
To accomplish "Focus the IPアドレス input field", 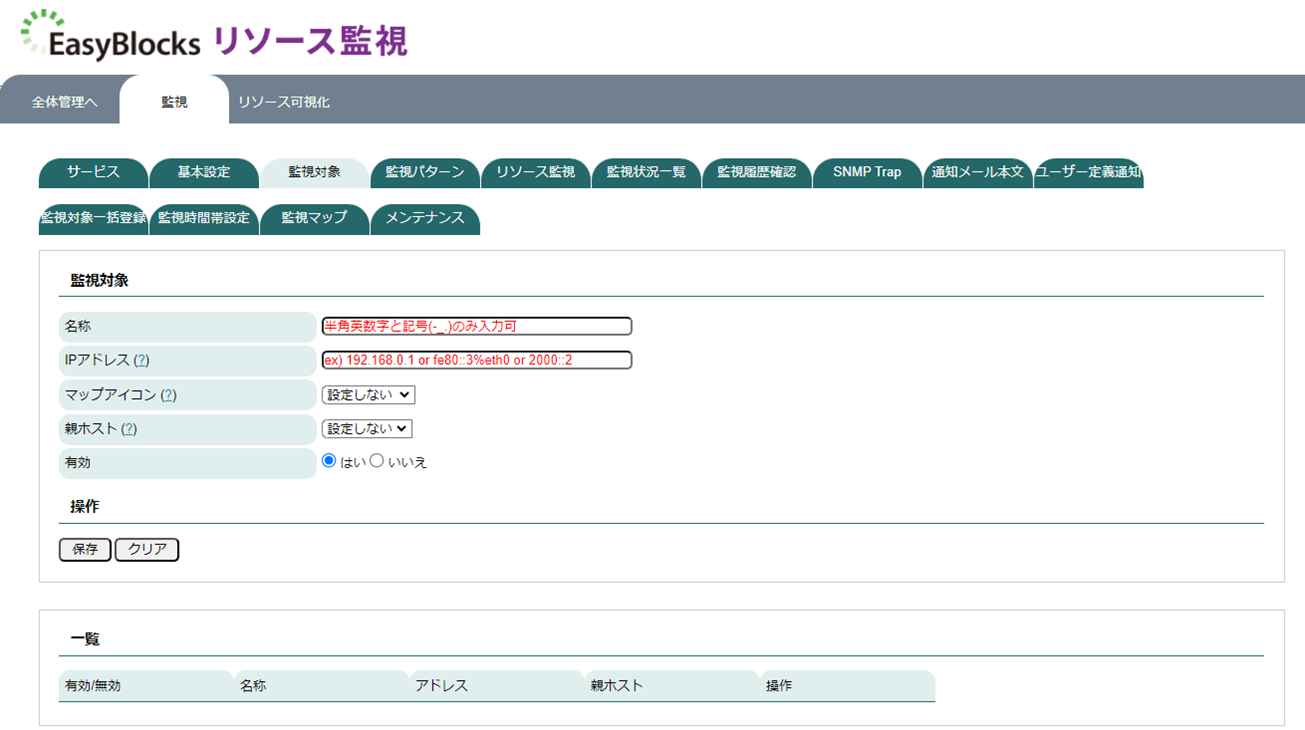I will [x=477, y=360].
